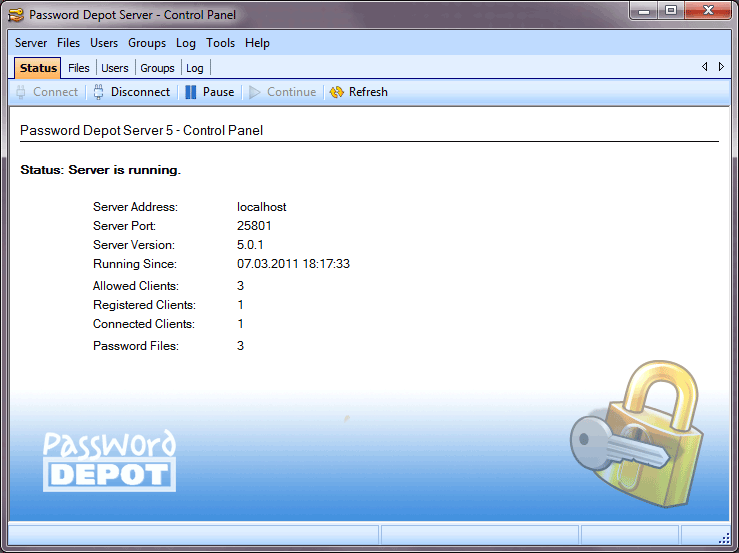Click the blue Pause bars icon
The height and width of the screenshot is (553, 739).
[x=190, y=92]
